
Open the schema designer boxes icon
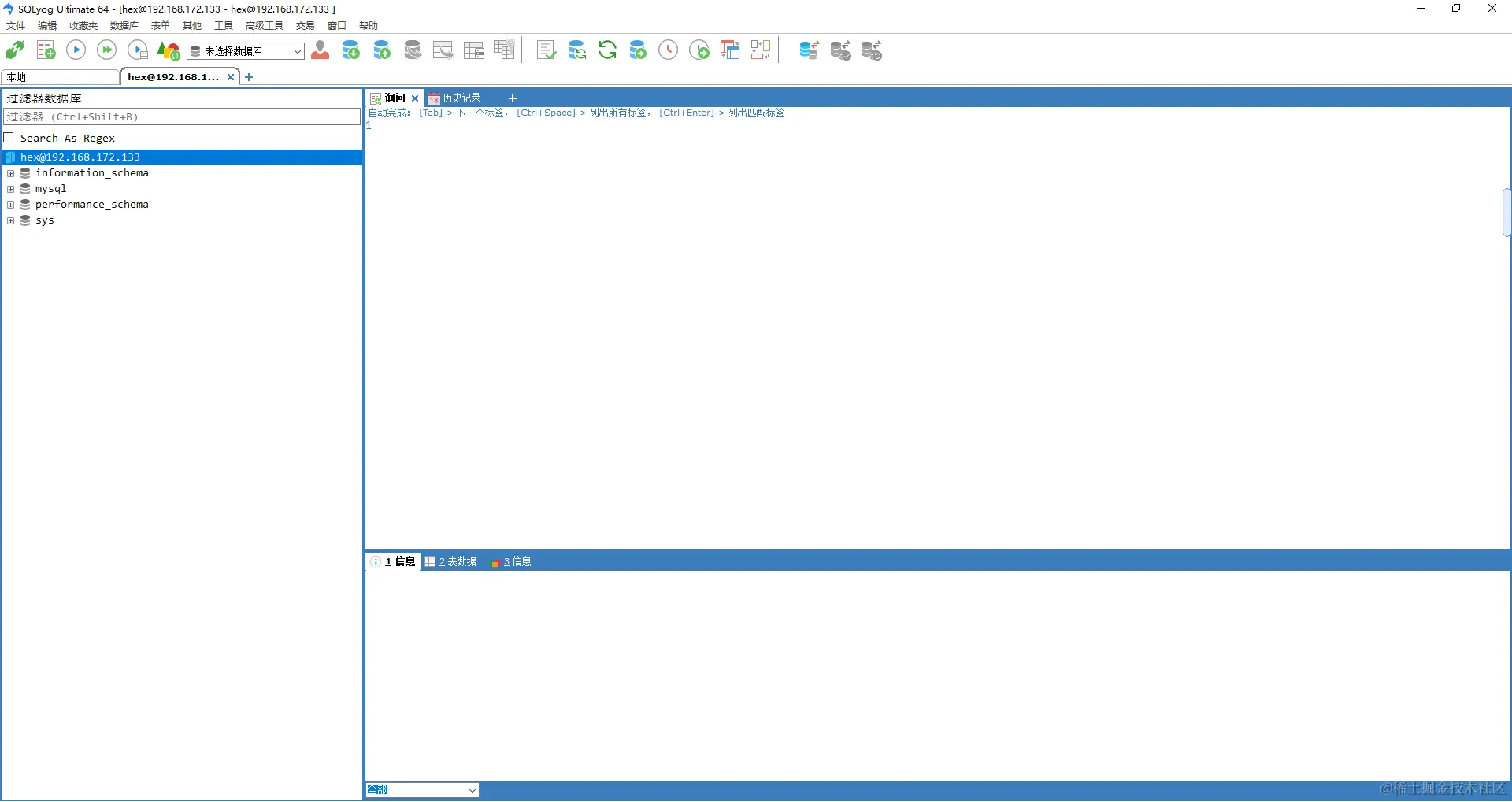click(x=761, y=50)
